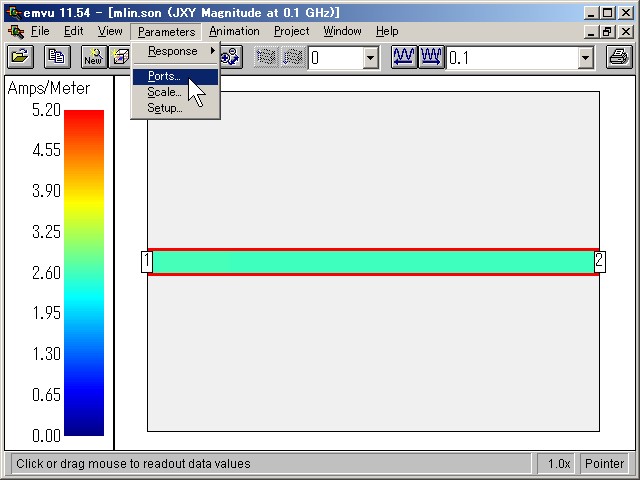This screenshot has width=640, height=480.
Task: Click the green microstrip line current area
Action: tap(373, 262)
